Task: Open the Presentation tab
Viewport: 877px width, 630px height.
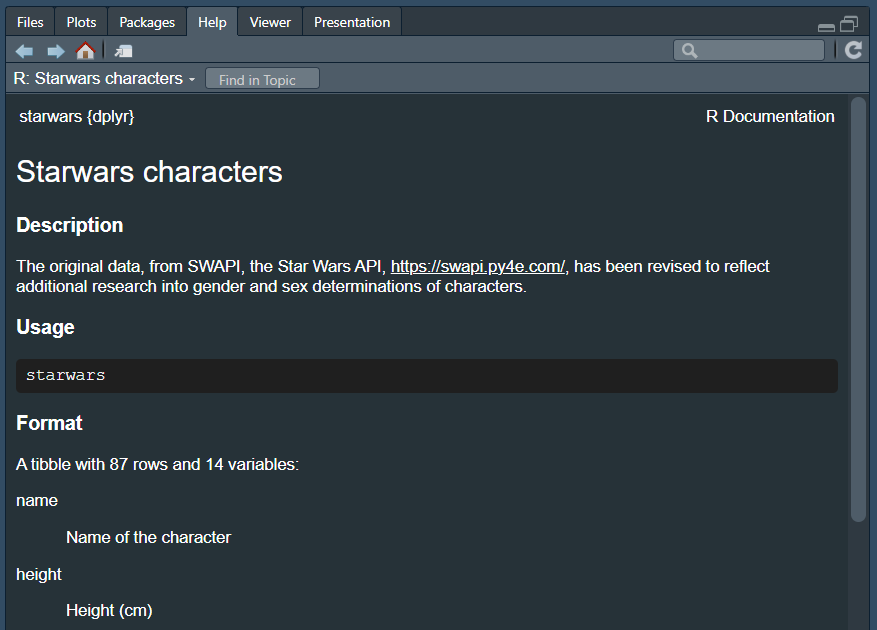Action: (x=352, y=22)
